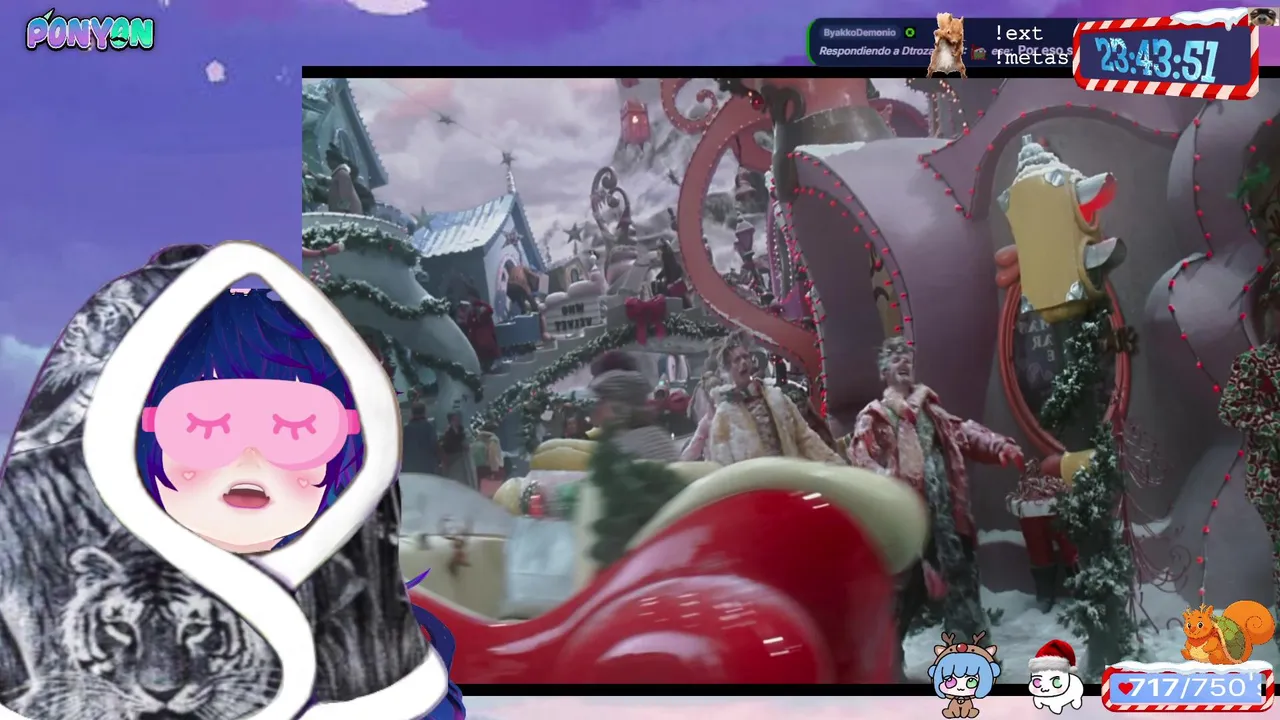Click the ByakkoDemonio username in chat overlay
1280x720 pixels.
[x=859, y=33]
